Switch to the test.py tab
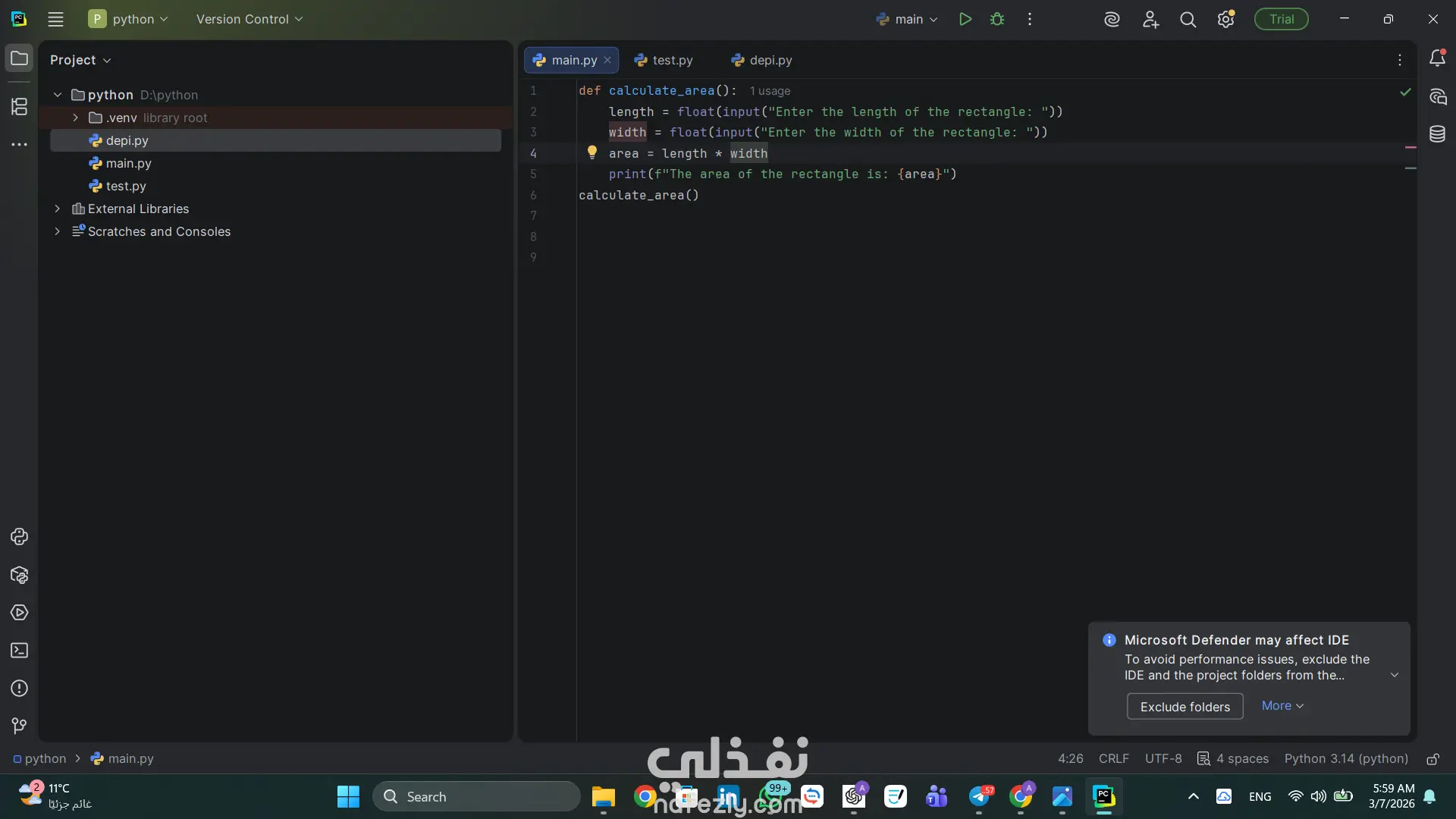Image resolution: width=1456 pixels, height=819 pixels. point(664,60)
